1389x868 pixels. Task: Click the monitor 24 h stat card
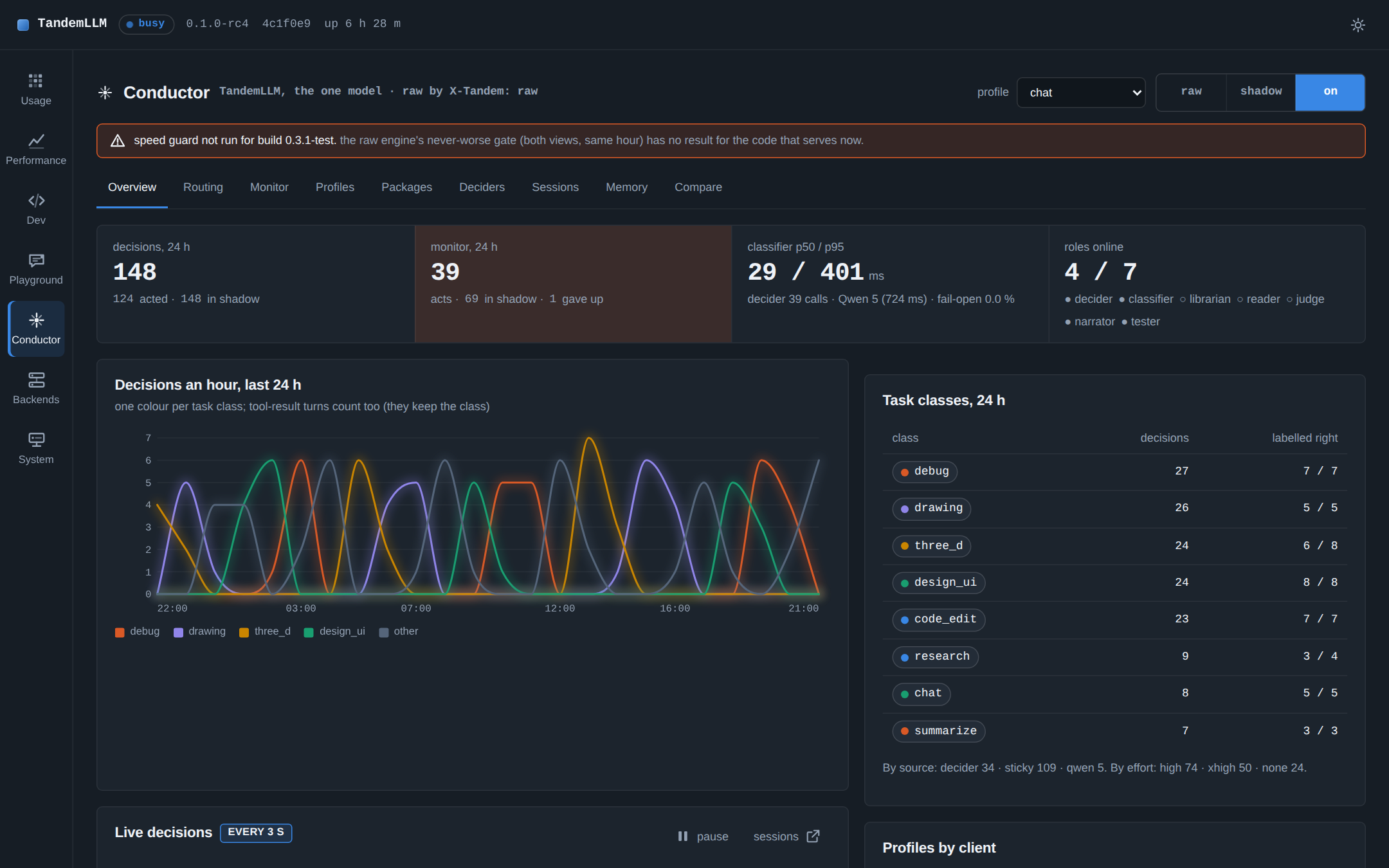[573, 284]
